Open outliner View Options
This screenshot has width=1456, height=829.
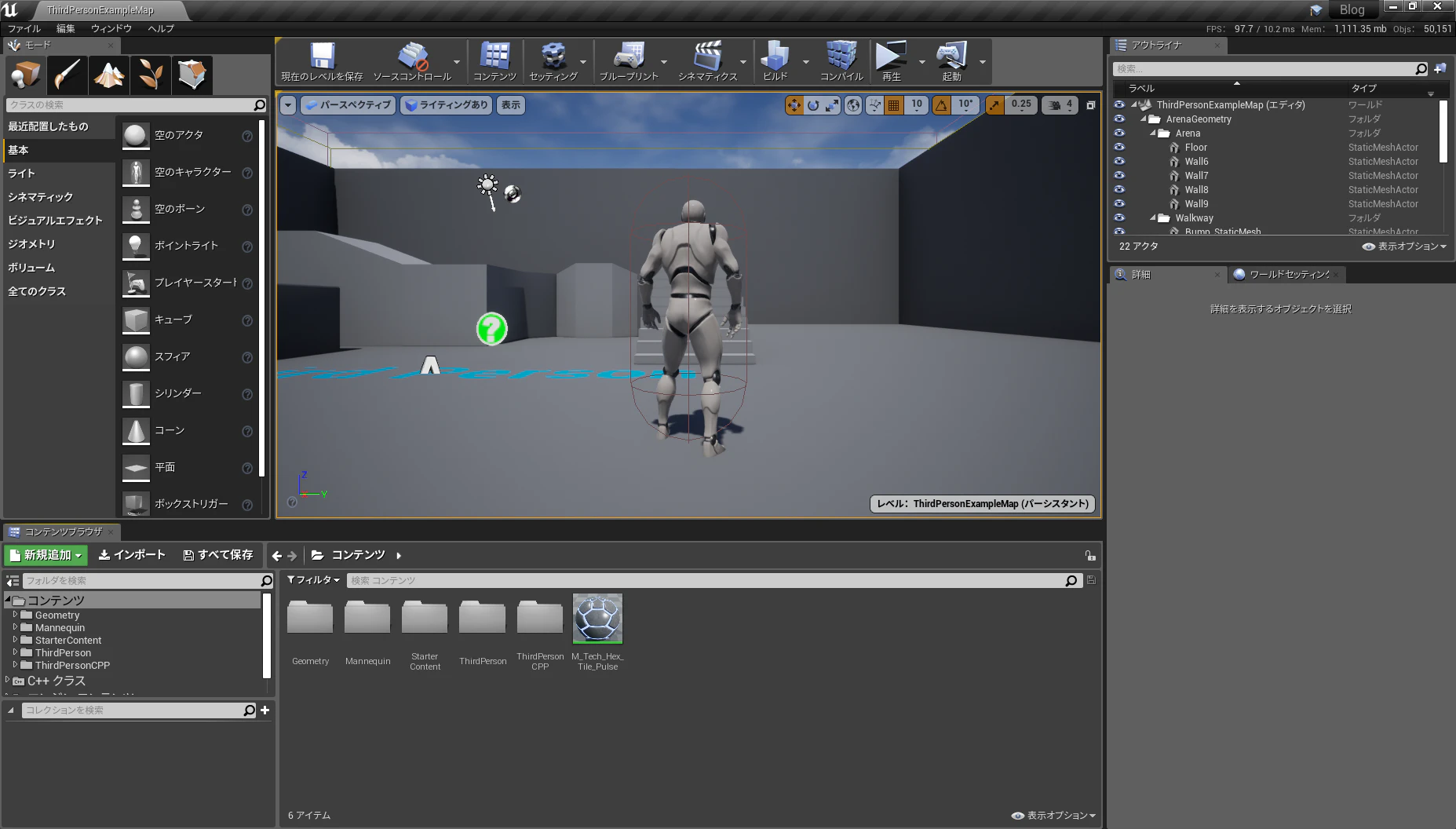click(x=1405, y=246)
